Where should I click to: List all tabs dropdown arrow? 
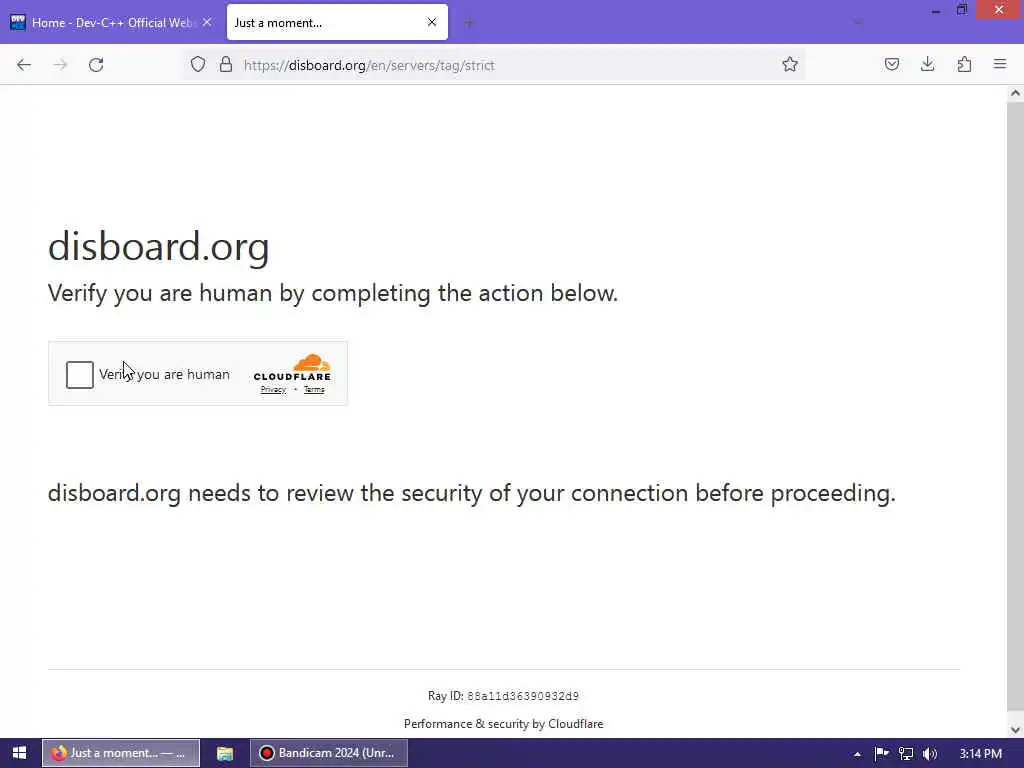pyautogui.click(x=857, y=23)
